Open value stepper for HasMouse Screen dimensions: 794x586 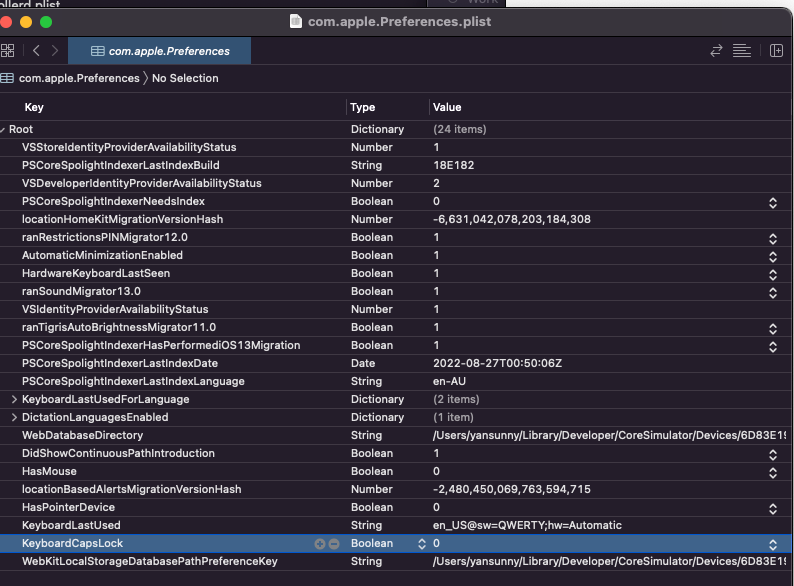tap(773, 473)
